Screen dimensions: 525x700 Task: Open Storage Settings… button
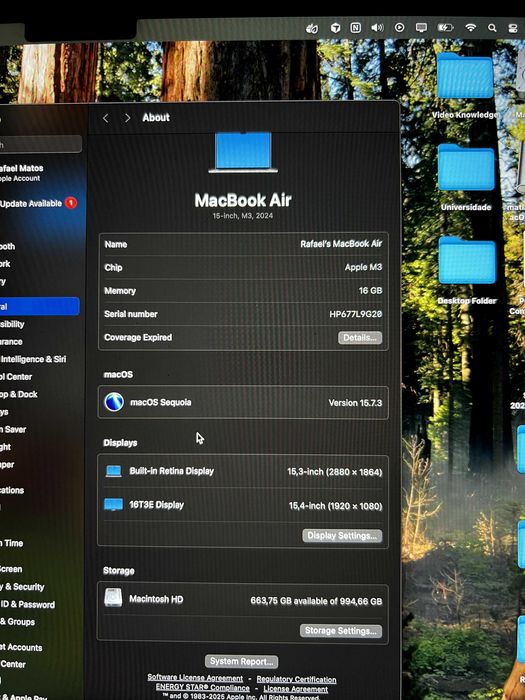click(x=341, y=631)
